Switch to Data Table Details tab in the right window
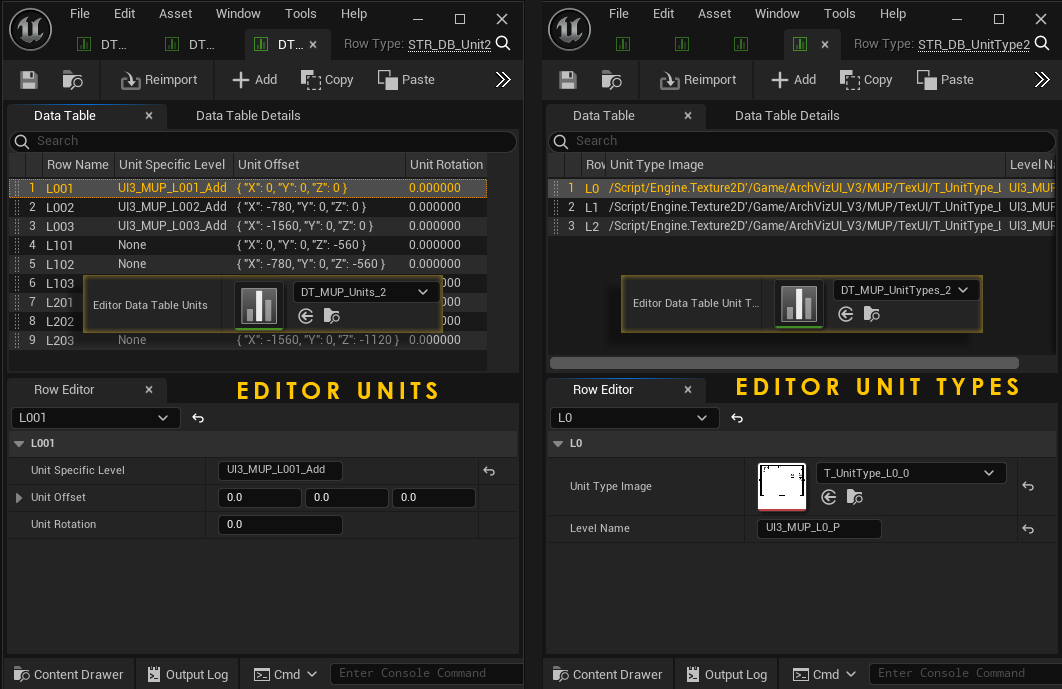Image resolution: width=1062 pixels, height=689 pixels. (x=787, y=116)
